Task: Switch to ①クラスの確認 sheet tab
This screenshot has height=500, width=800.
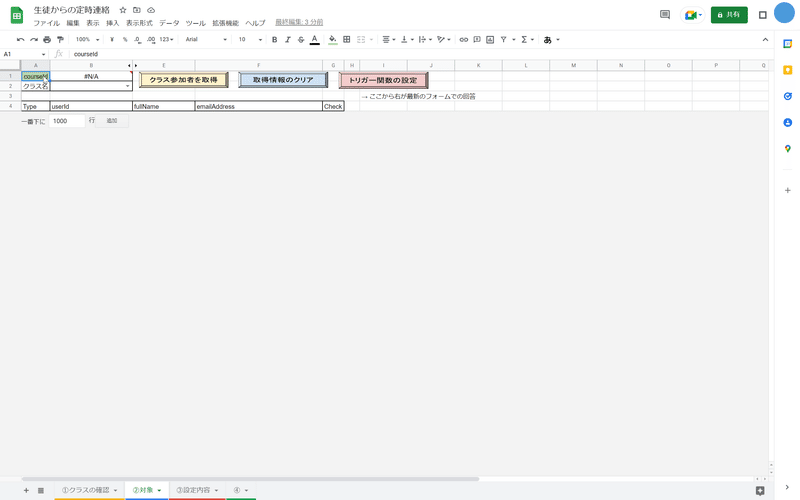Action: [x=89, y=490]
